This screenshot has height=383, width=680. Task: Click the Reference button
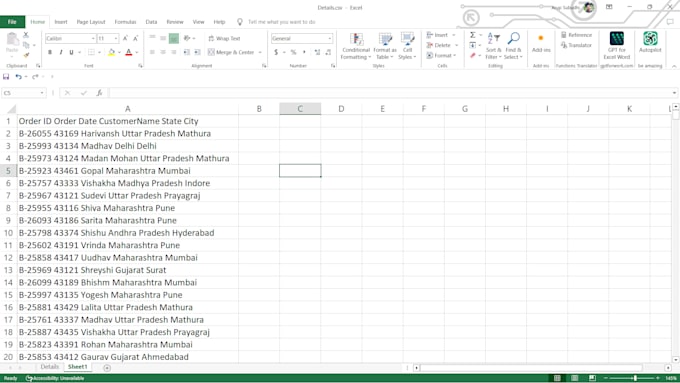pos(576,35)
